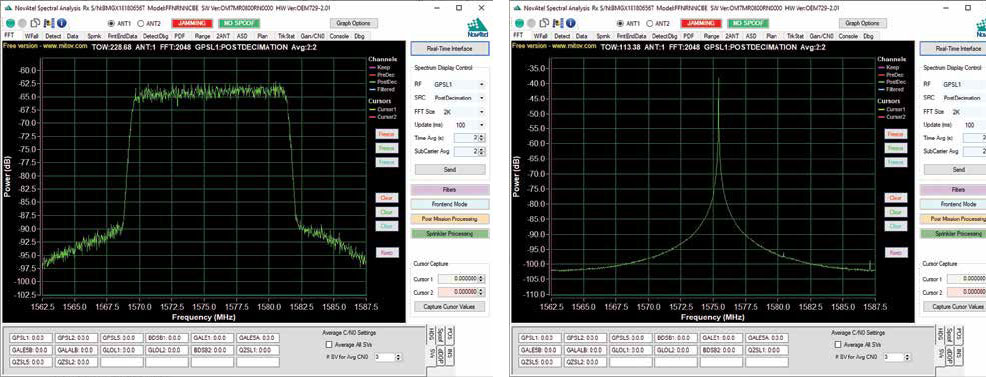Open blue info icon in right window

[571, 23]
